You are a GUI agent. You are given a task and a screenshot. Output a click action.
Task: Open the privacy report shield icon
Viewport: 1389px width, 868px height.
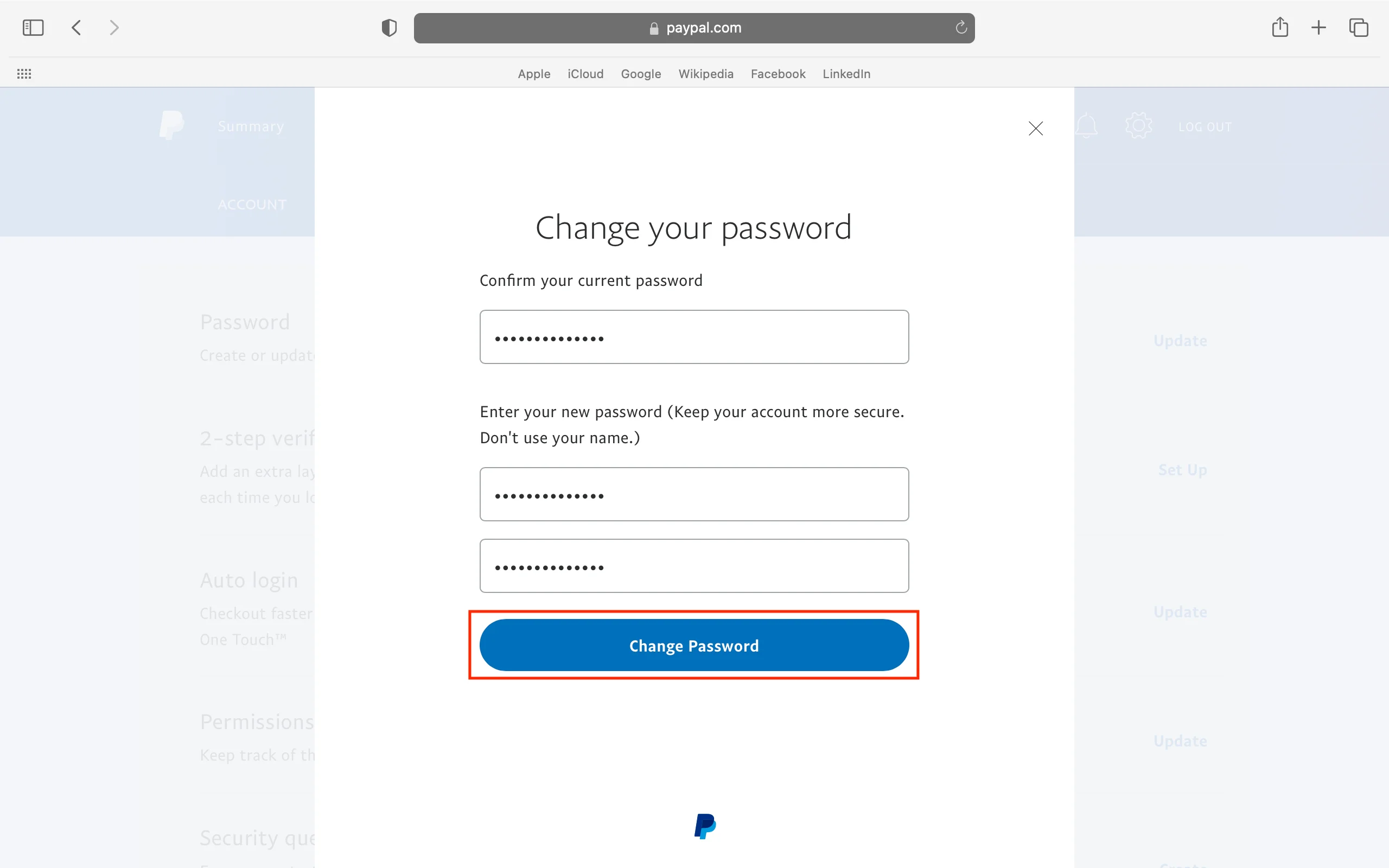point(389,28)
